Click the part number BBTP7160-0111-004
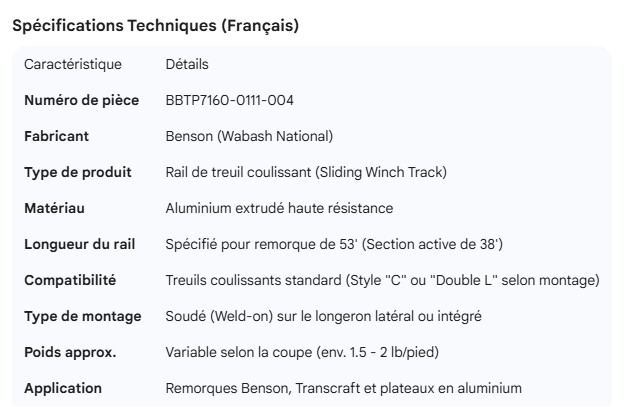Screen dimensions: 624x407 229,100
